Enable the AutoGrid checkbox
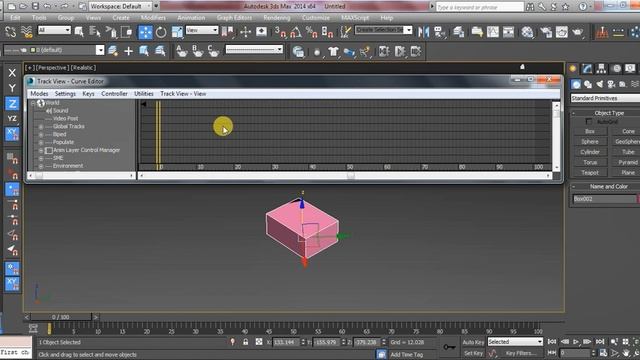The image size is (640, 360). point(589,121)
